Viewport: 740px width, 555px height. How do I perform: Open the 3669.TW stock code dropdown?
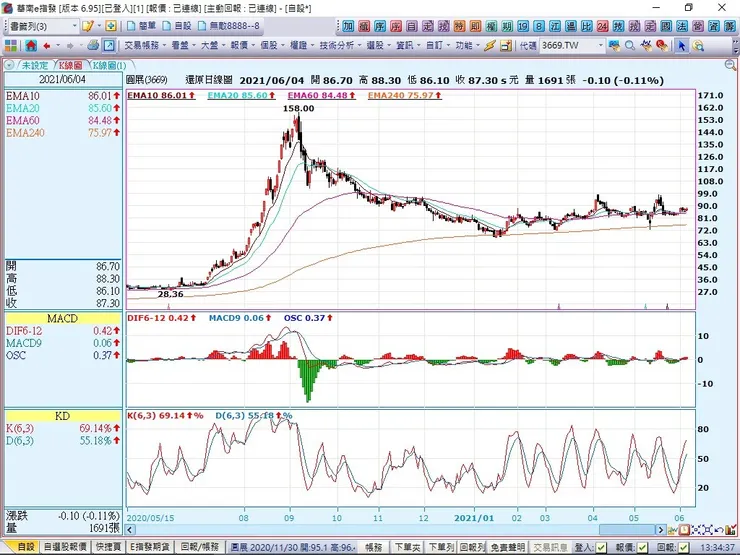600,46
